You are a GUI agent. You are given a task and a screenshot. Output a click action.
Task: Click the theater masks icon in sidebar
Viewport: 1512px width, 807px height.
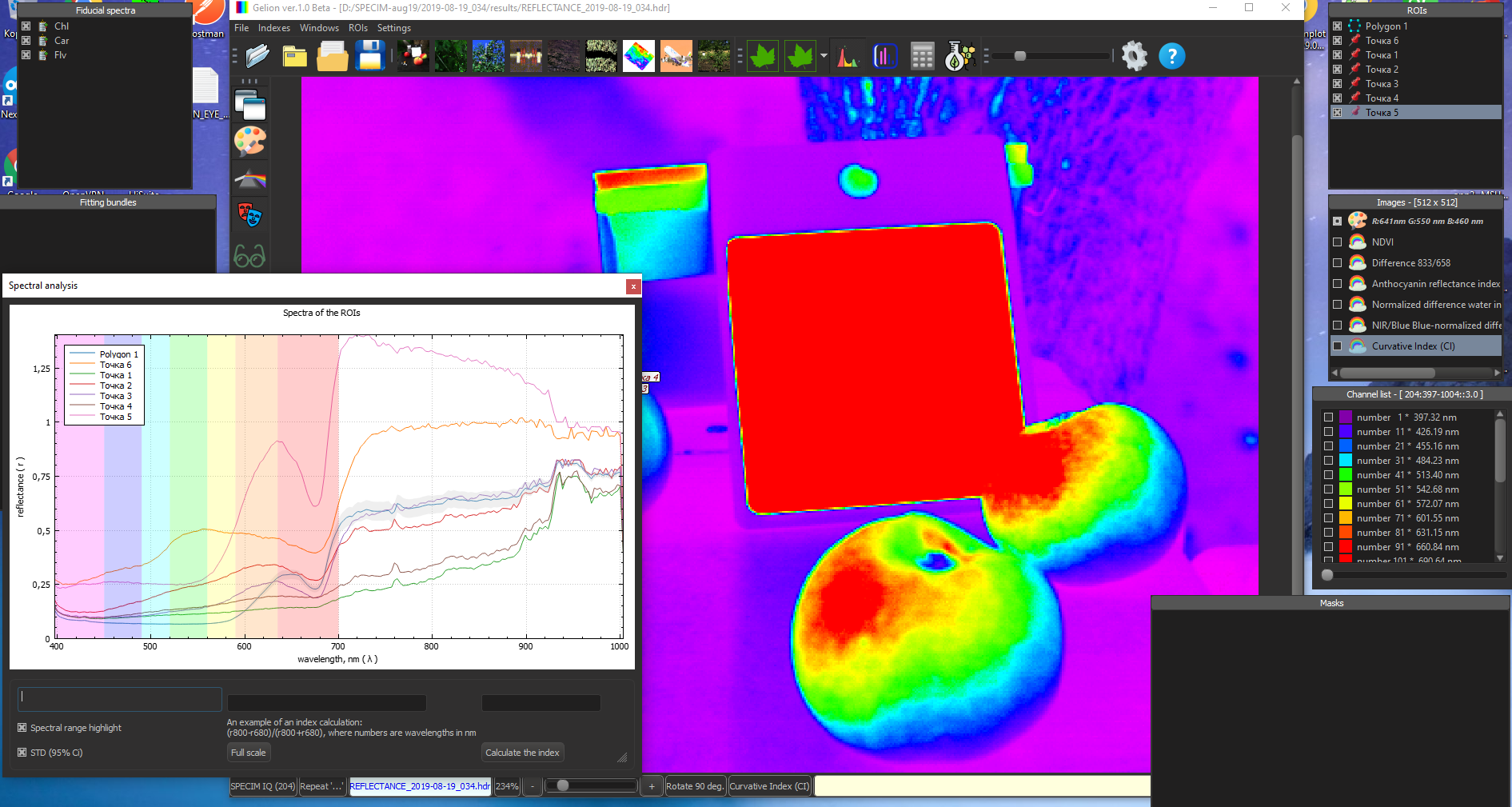[x=249, y=215]
